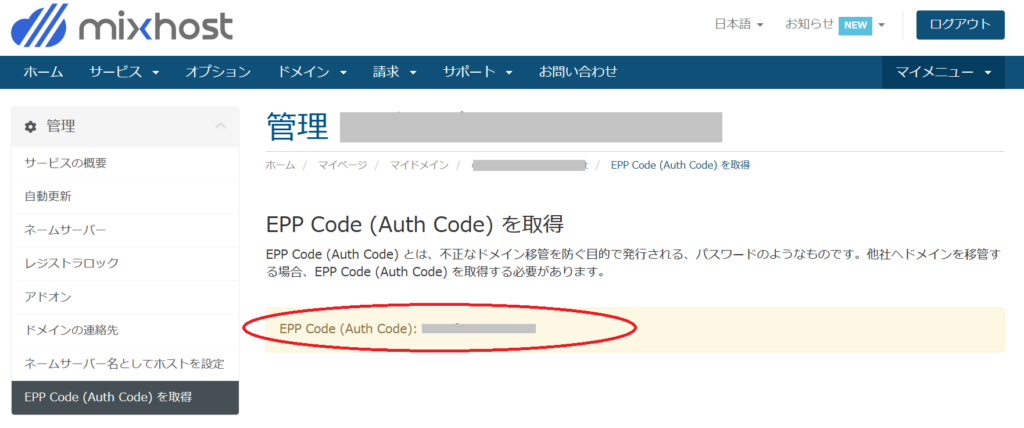Expand the 請求 menu
The width and height of the screenshot is (1024, 428).
pos(395,72)
